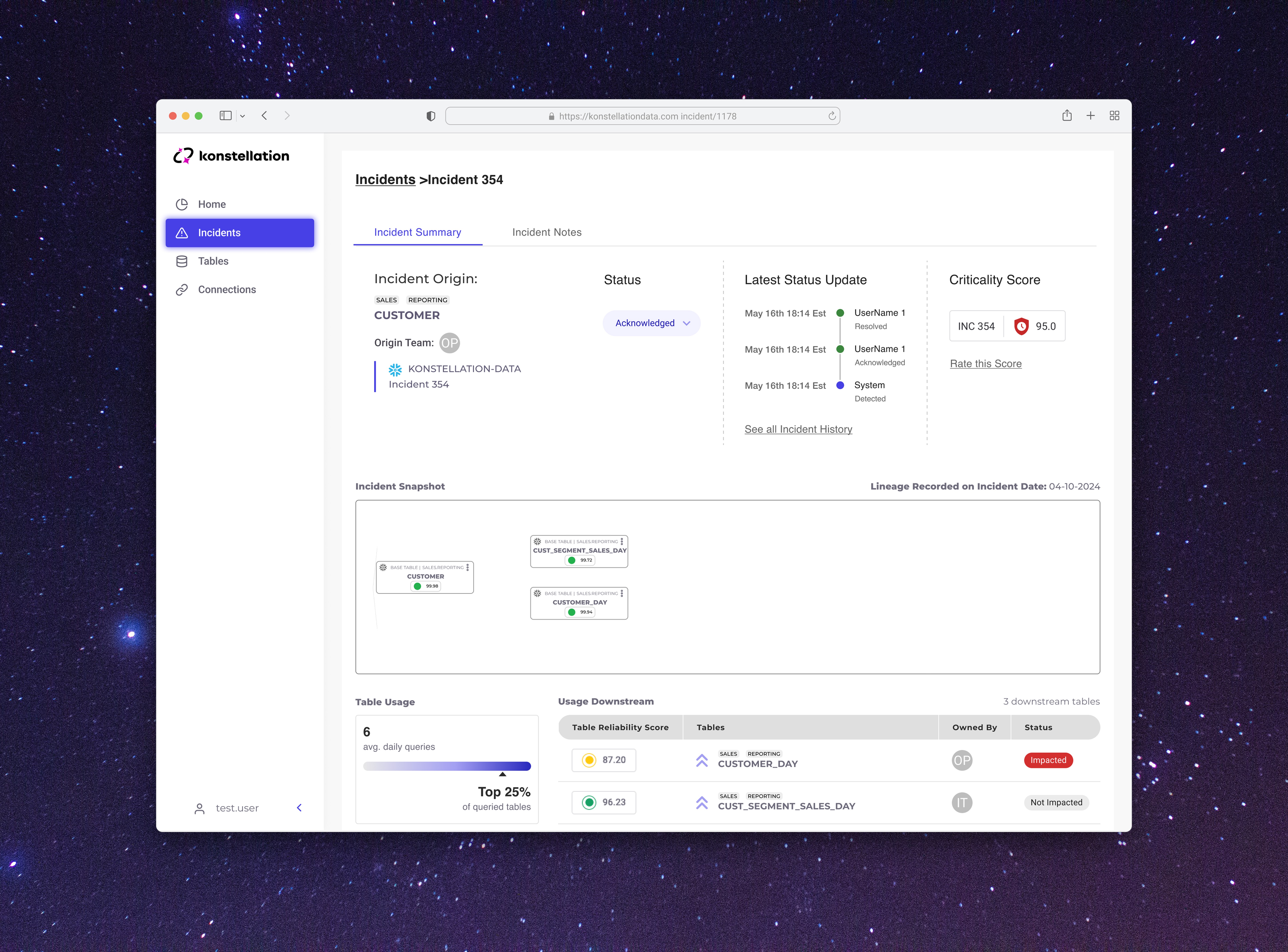Switch to the Incident Notes tab

click(547, 232)
